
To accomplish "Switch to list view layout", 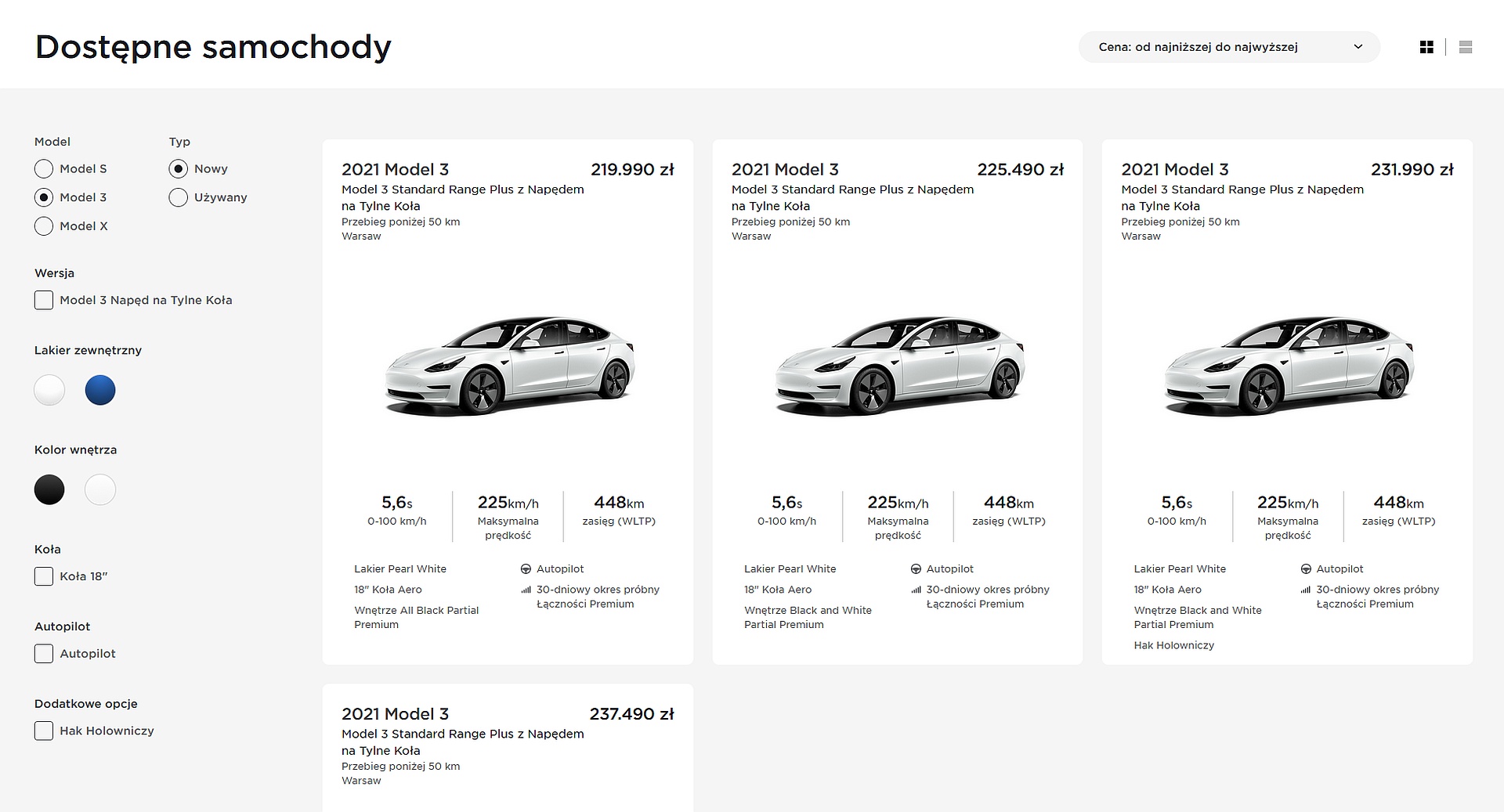I will click(1466, 47).
